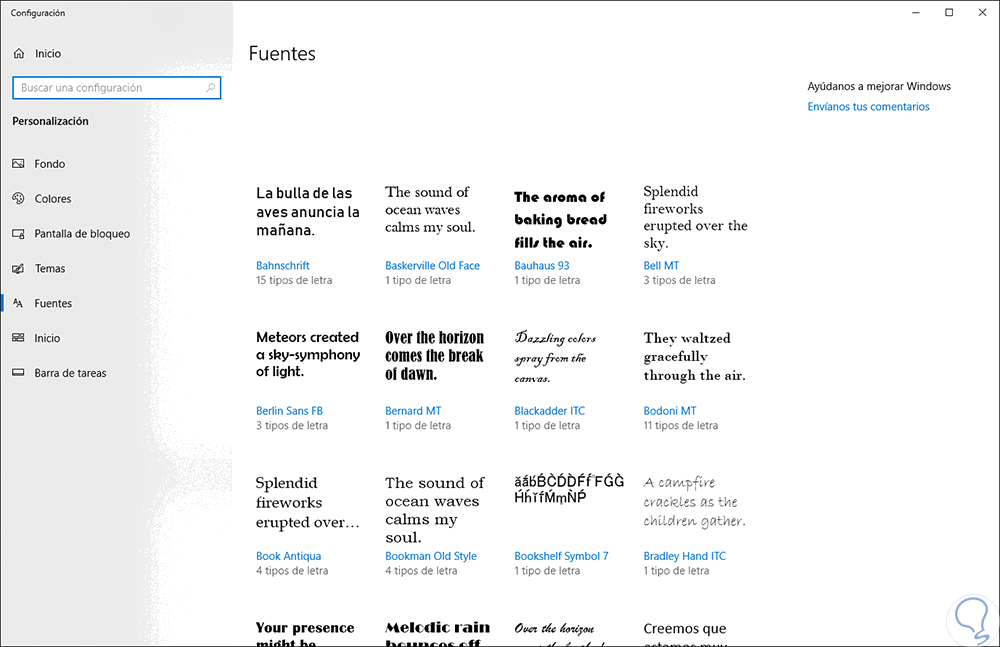1000x647 pixels.
Task: Click the Colores palette icon
Action: point(18,199)
